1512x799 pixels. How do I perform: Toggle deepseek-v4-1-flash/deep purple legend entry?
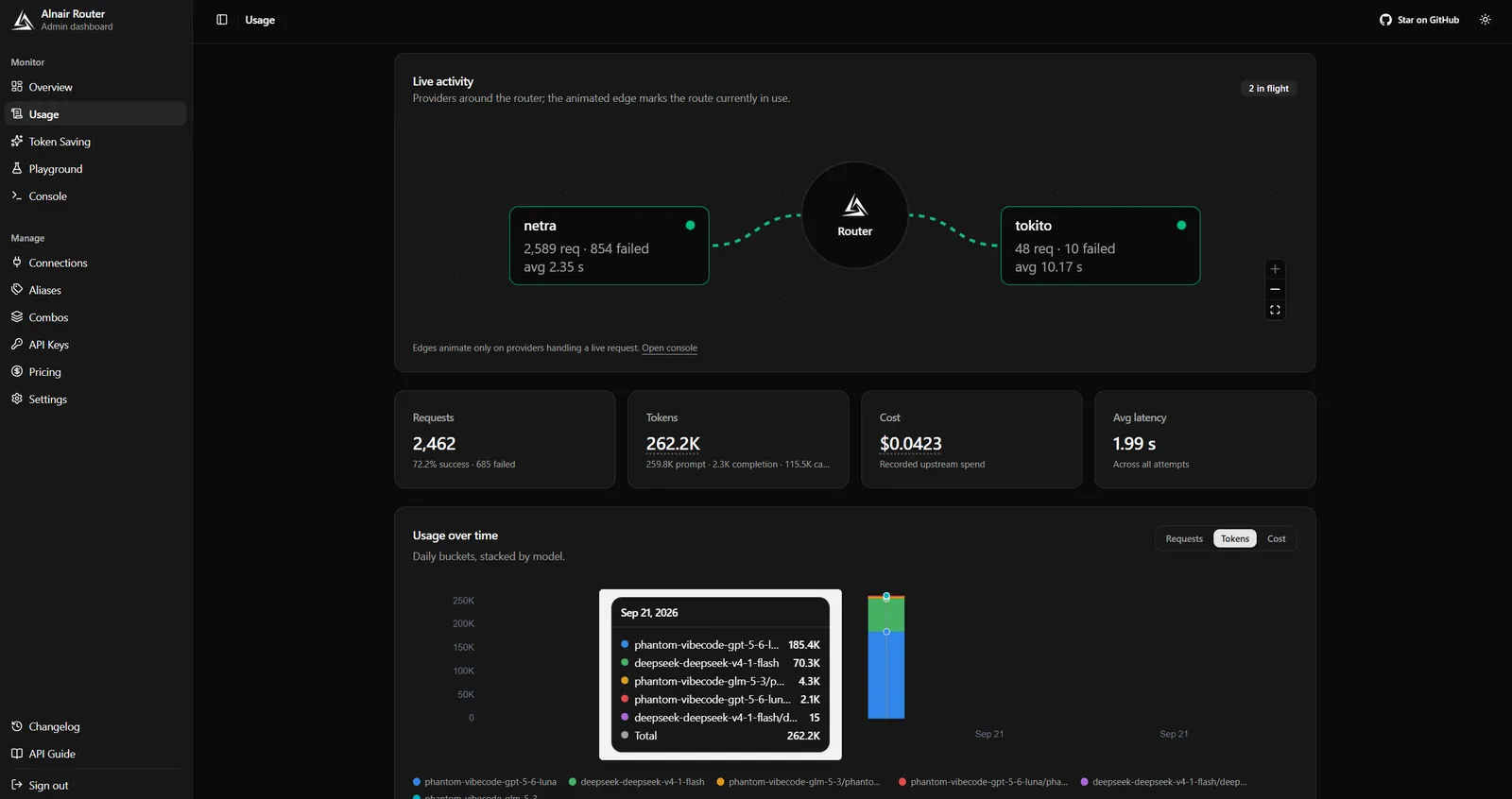coord(1163,782)
